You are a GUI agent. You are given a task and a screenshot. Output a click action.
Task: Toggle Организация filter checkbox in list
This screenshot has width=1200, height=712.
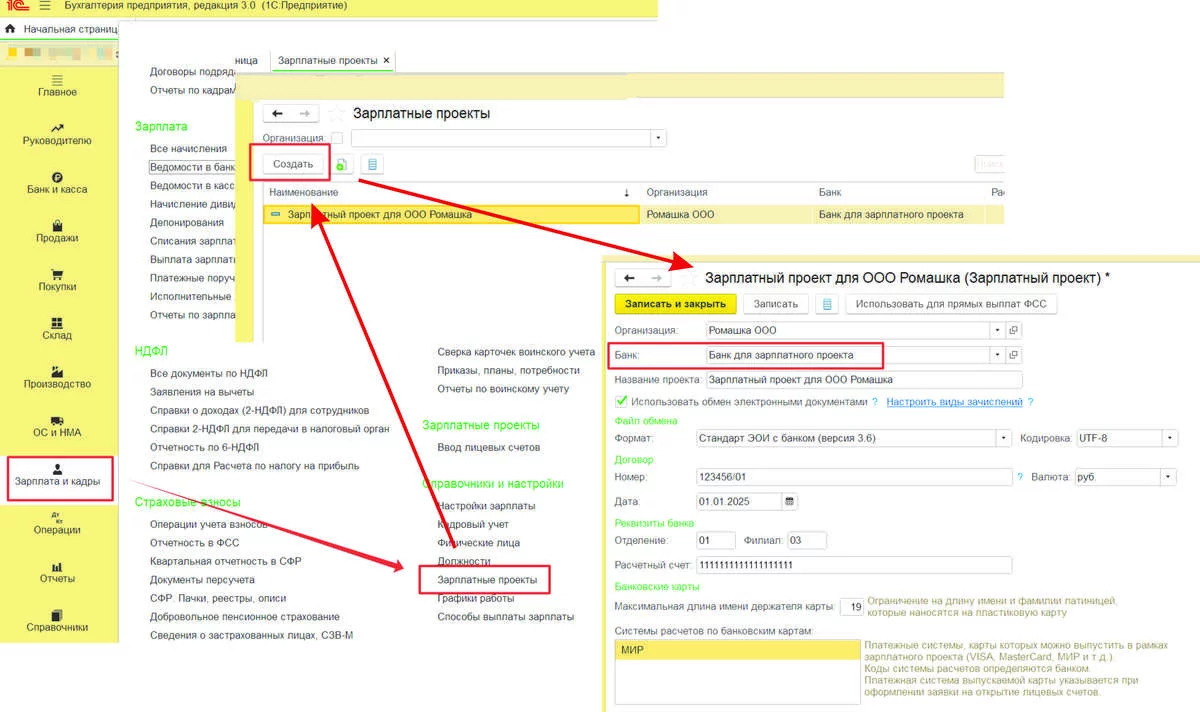(336, 138)
